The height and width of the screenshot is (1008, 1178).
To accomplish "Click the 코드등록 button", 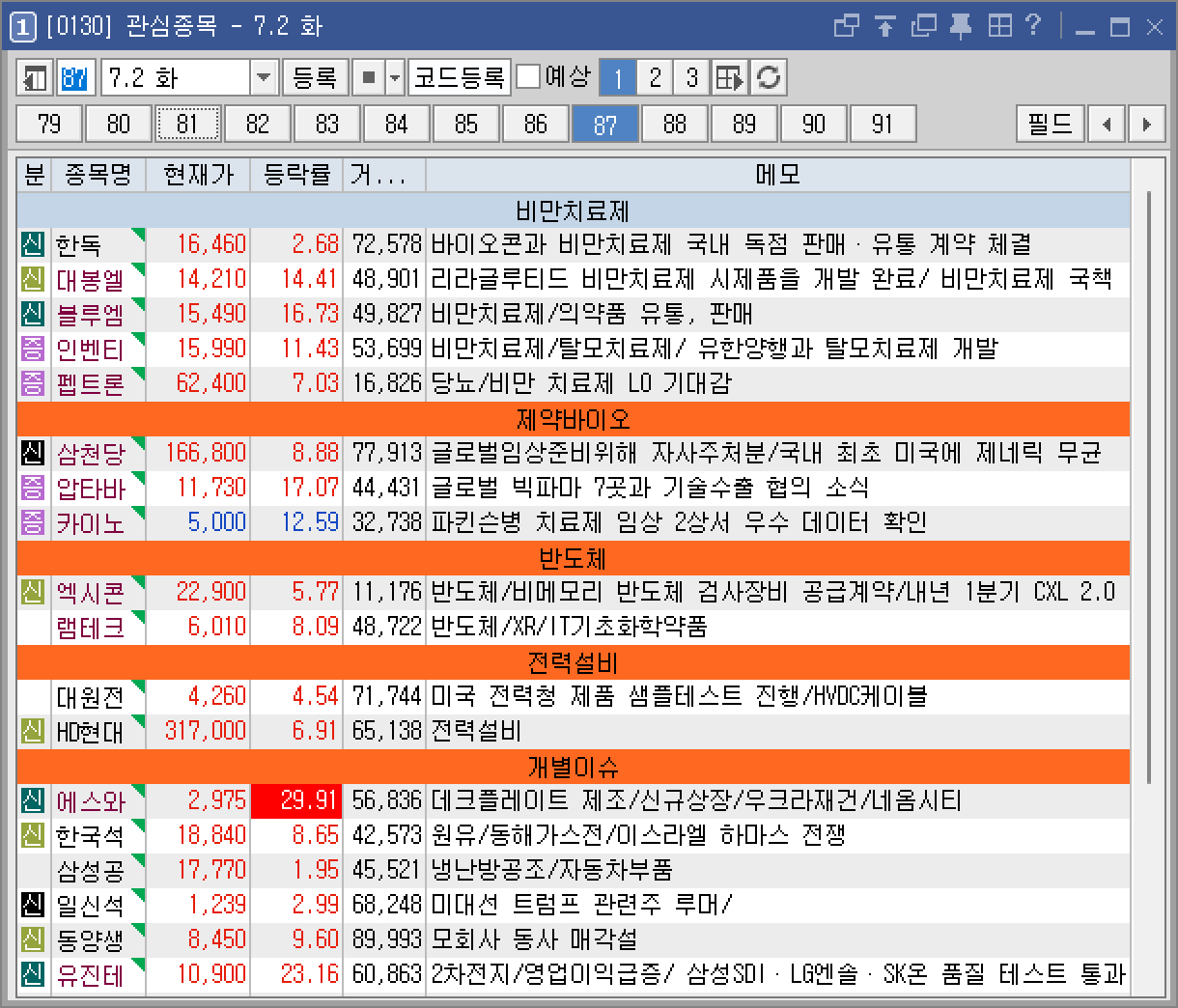I will 459,77.
